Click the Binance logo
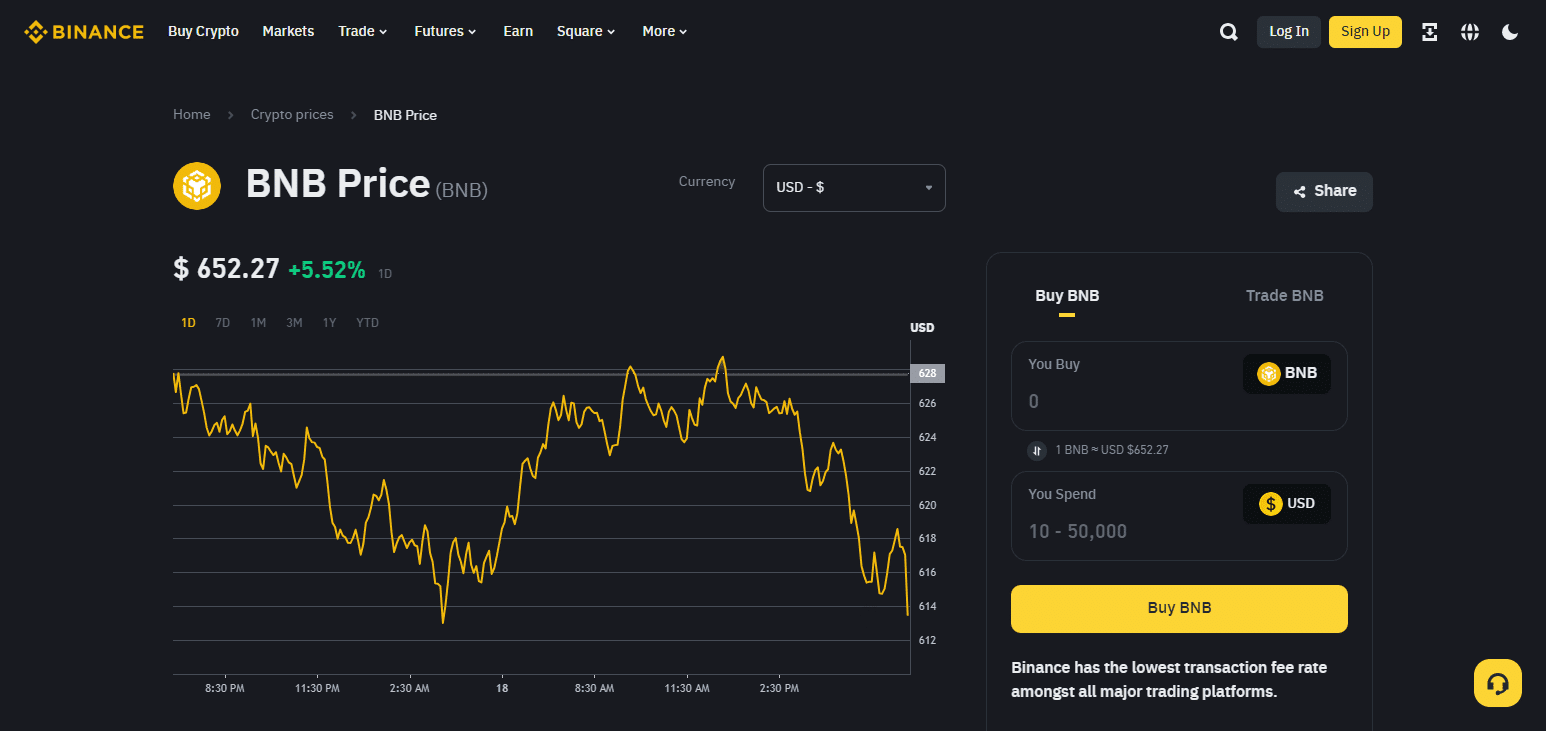This screenshot has width=1546, height=731. (84, 32)
